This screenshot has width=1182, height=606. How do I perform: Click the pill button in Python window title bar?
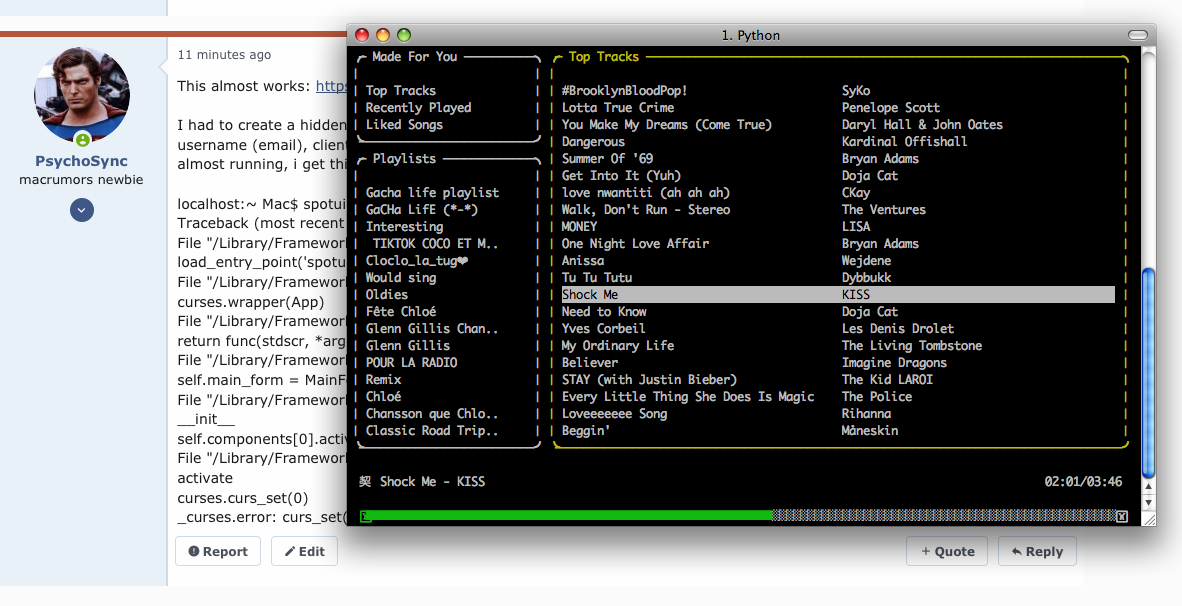point(1138,35)
